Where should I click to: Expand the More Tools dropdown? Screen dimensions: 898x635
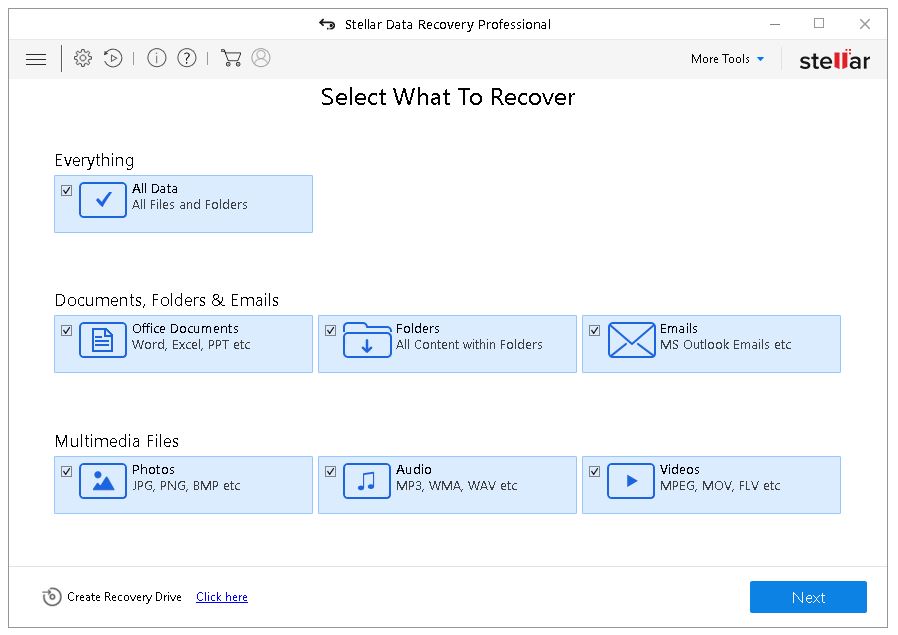pyautogui.click(x=727, y=59)
